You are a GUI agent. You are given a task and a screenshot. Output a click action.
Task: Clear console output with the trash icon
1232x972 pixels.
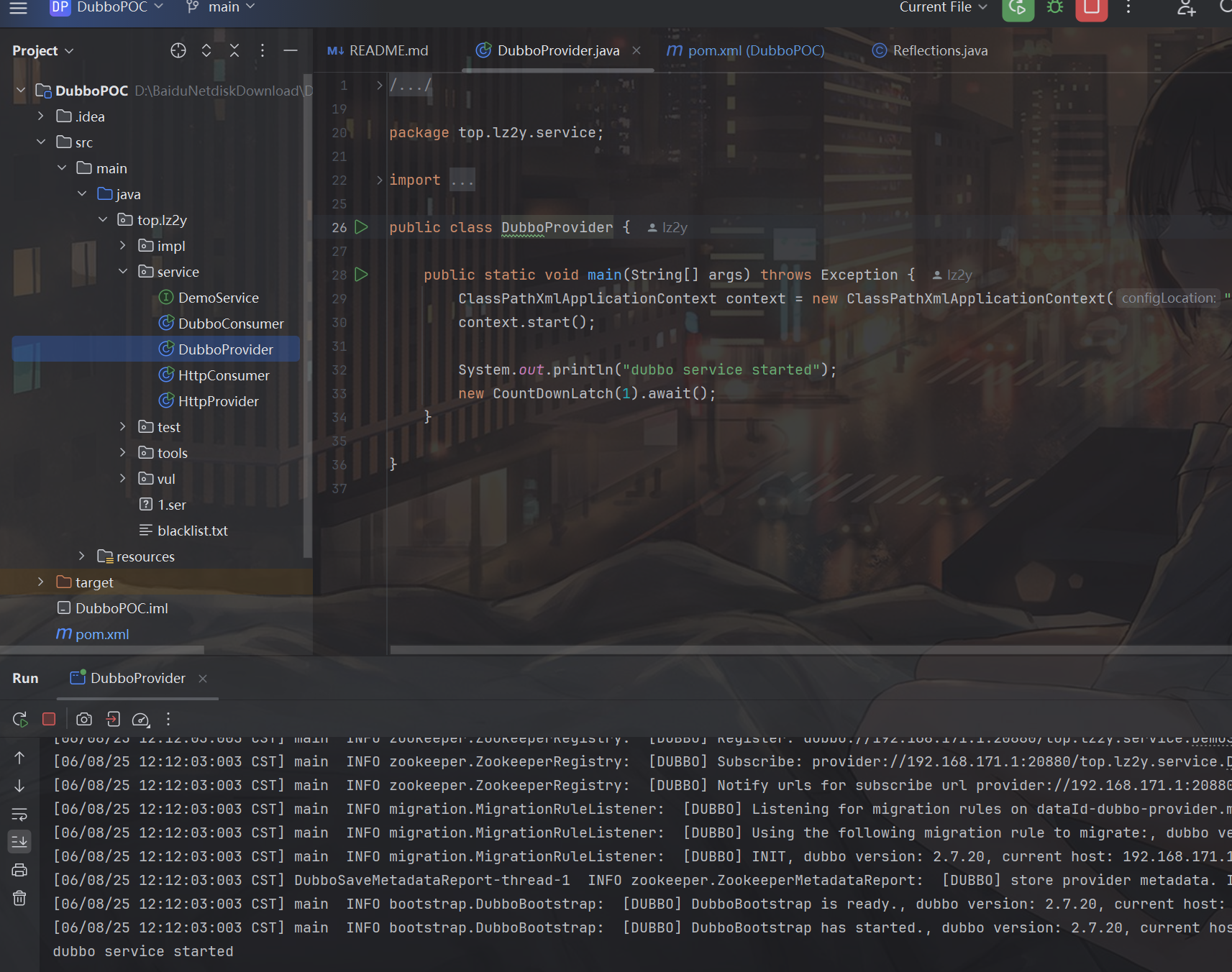pyautogui.click(x=19, y=898)
